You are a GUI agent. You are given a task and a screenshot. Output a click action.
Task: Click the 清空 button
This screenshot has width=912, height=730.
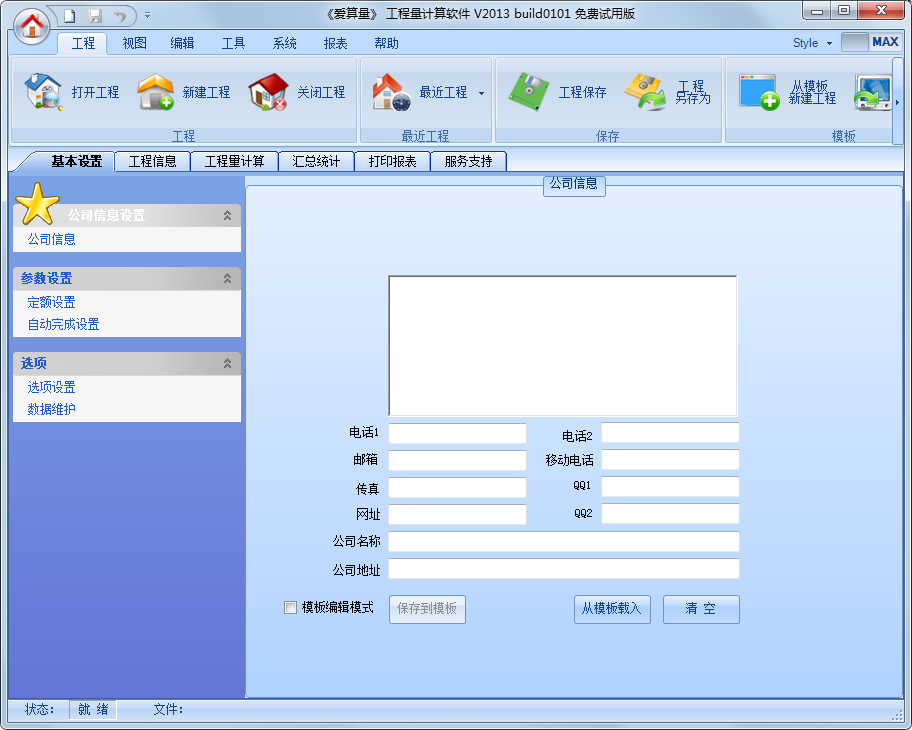701,609
